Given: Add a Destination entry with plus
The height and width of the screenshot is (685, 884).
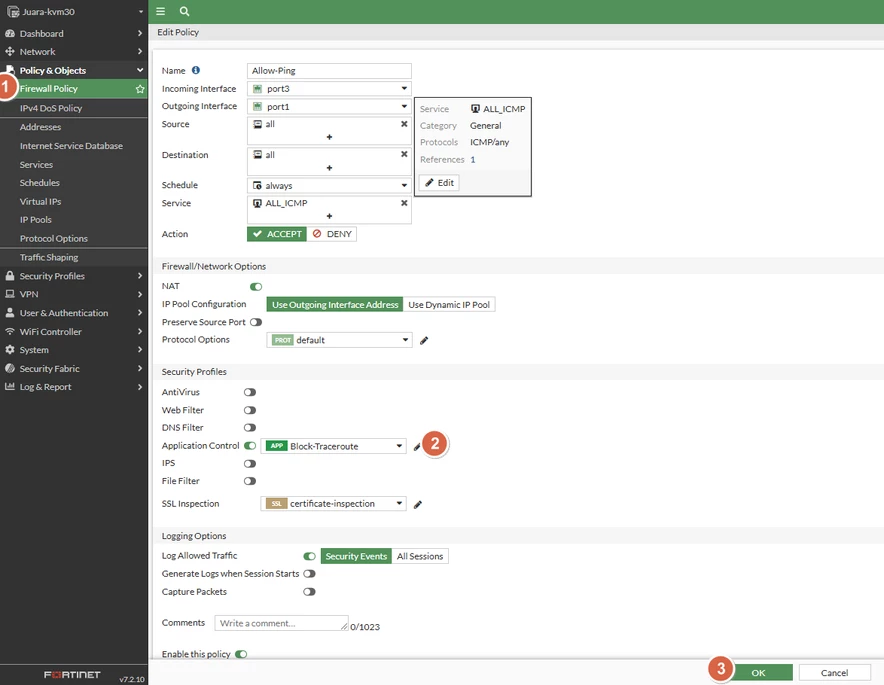Looking at the screenshot, I should tap(329, 168).
